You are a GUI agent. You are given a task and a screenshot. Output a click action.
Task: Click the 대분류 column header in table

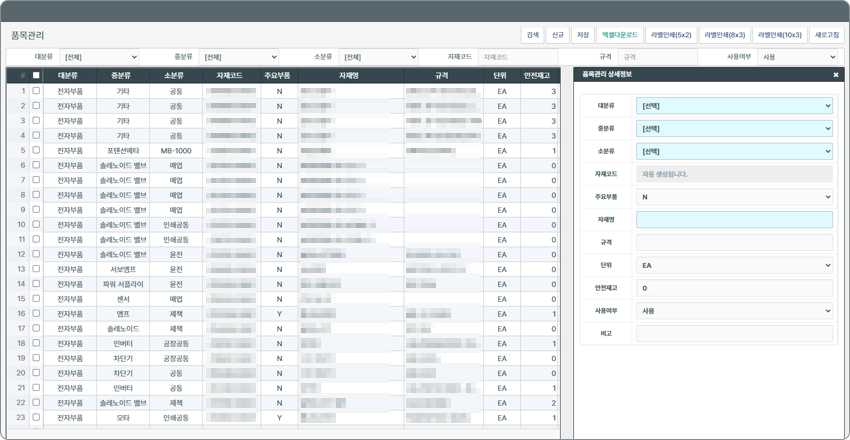pyautogui.click(x=70, y=76)
